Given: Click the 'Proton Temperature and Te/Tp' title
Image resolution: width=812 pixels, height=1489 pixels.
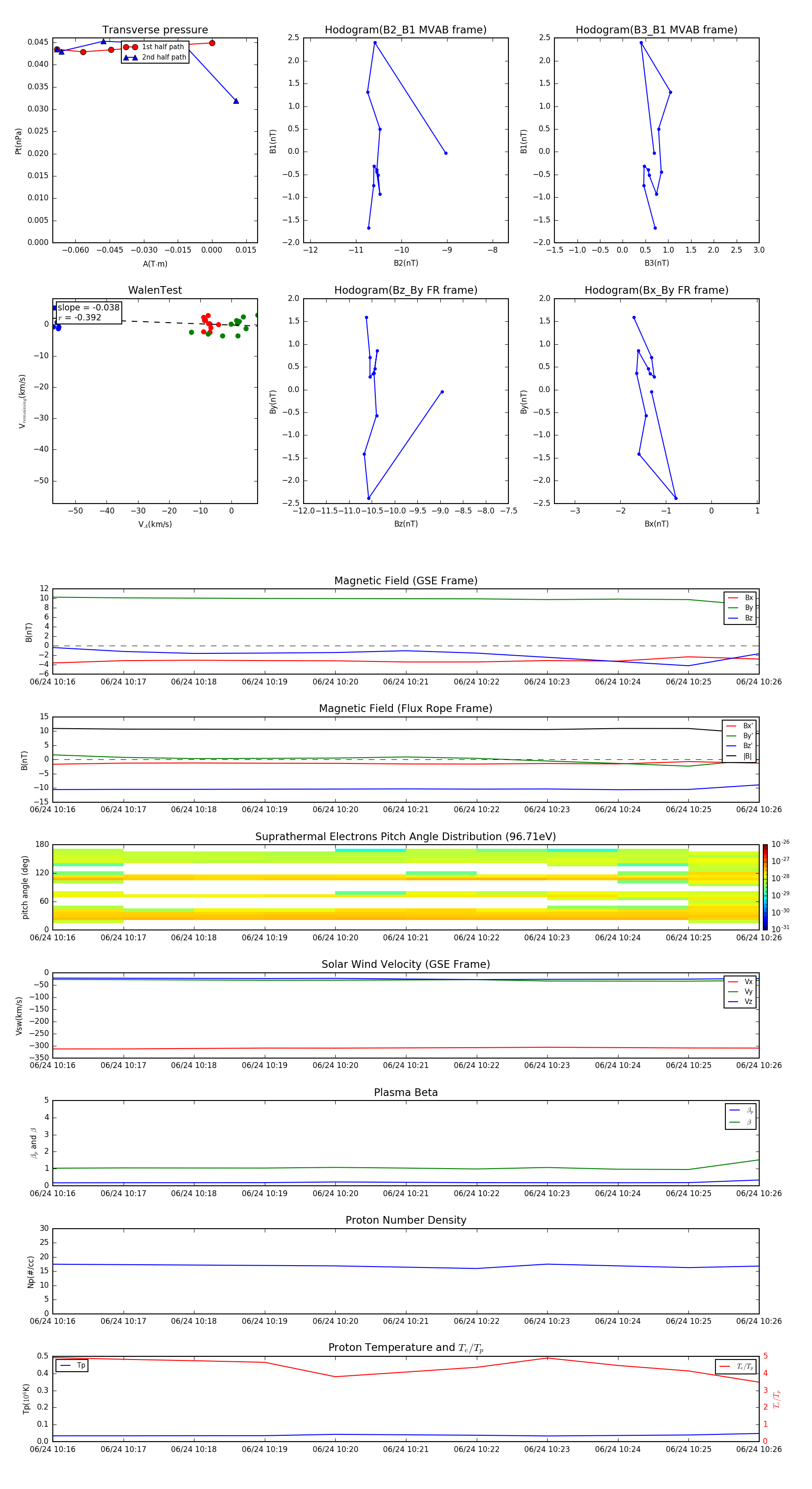Looking at the screenshot, I should click(406, 1348).
